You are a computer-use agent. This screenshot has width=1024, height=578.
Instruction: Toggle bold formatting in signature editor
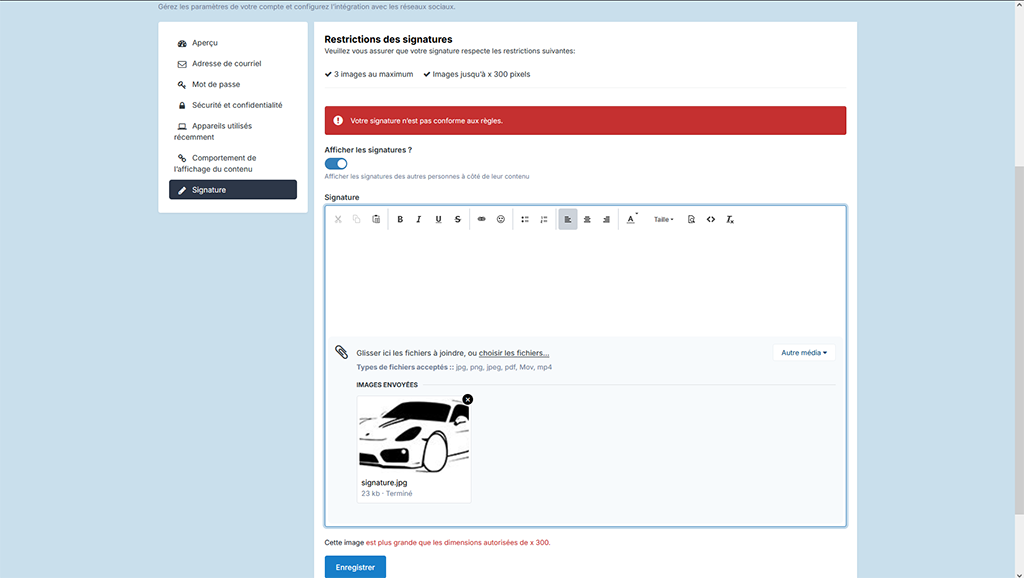coord(400,219)
